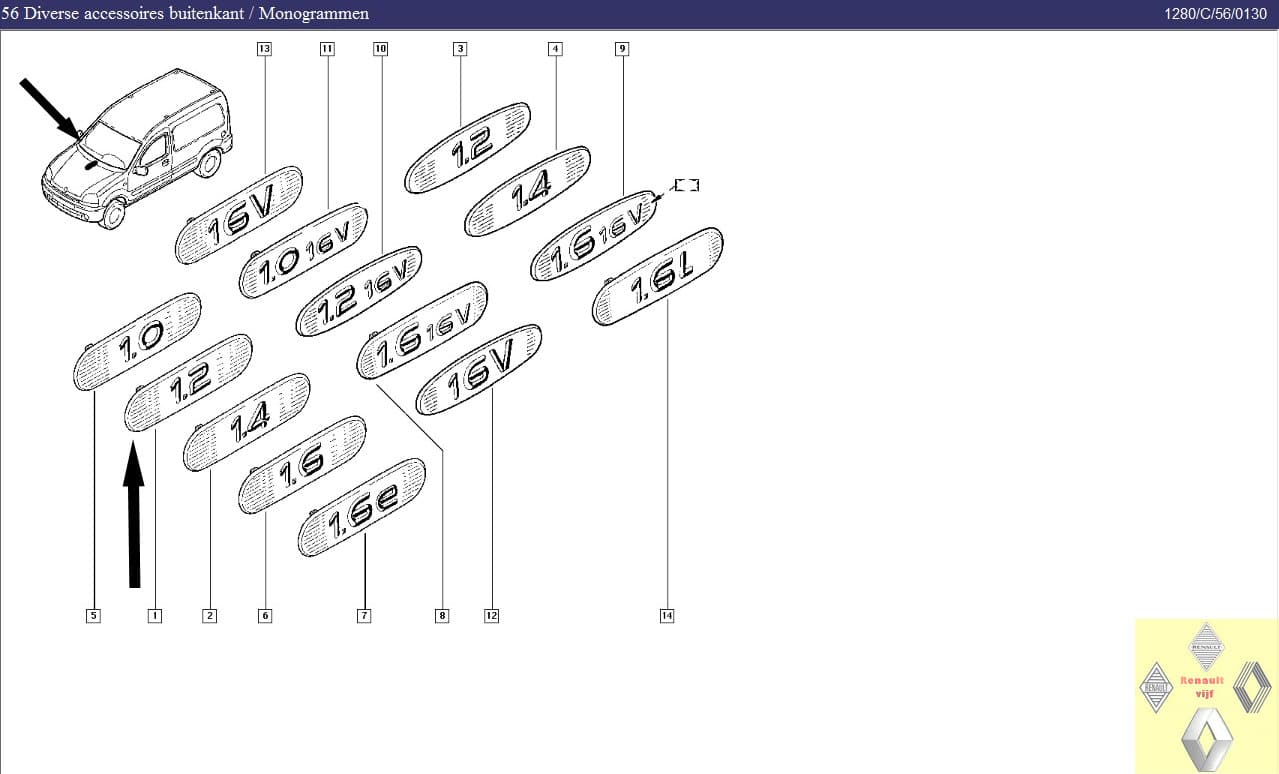Click callout number 13 above the 16V badge
Viewport: 1279px width, 774px height.
264,49
